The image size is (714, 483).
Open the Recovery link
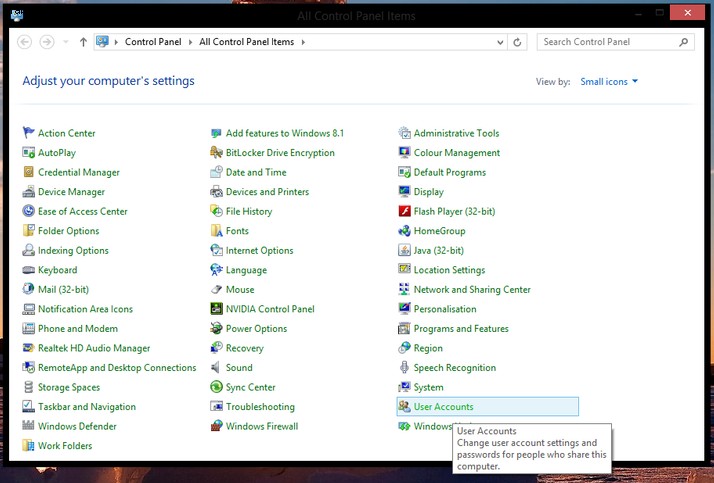(x=245, y=348)
